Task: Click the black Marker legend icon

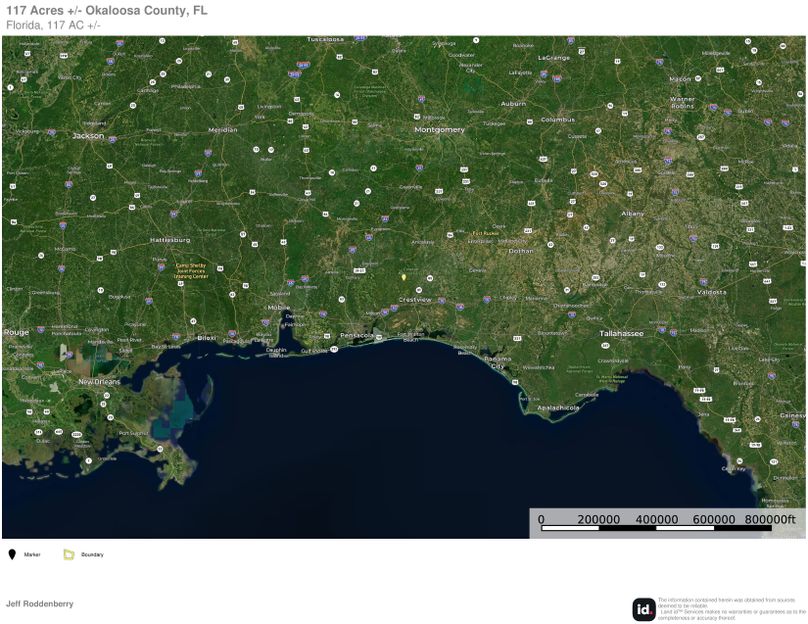Action: (x=12, y=554)
